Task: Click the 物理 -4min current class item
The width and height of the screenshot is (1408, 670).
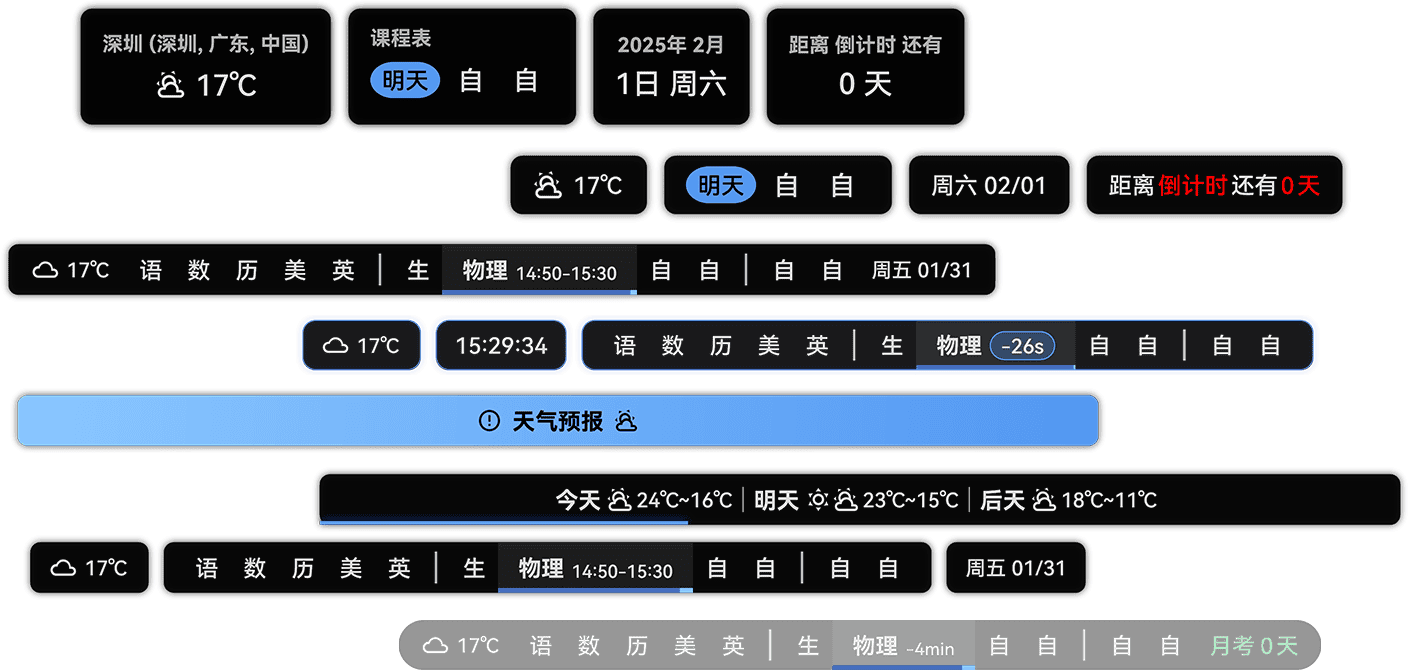Action: tap(902, 646)
